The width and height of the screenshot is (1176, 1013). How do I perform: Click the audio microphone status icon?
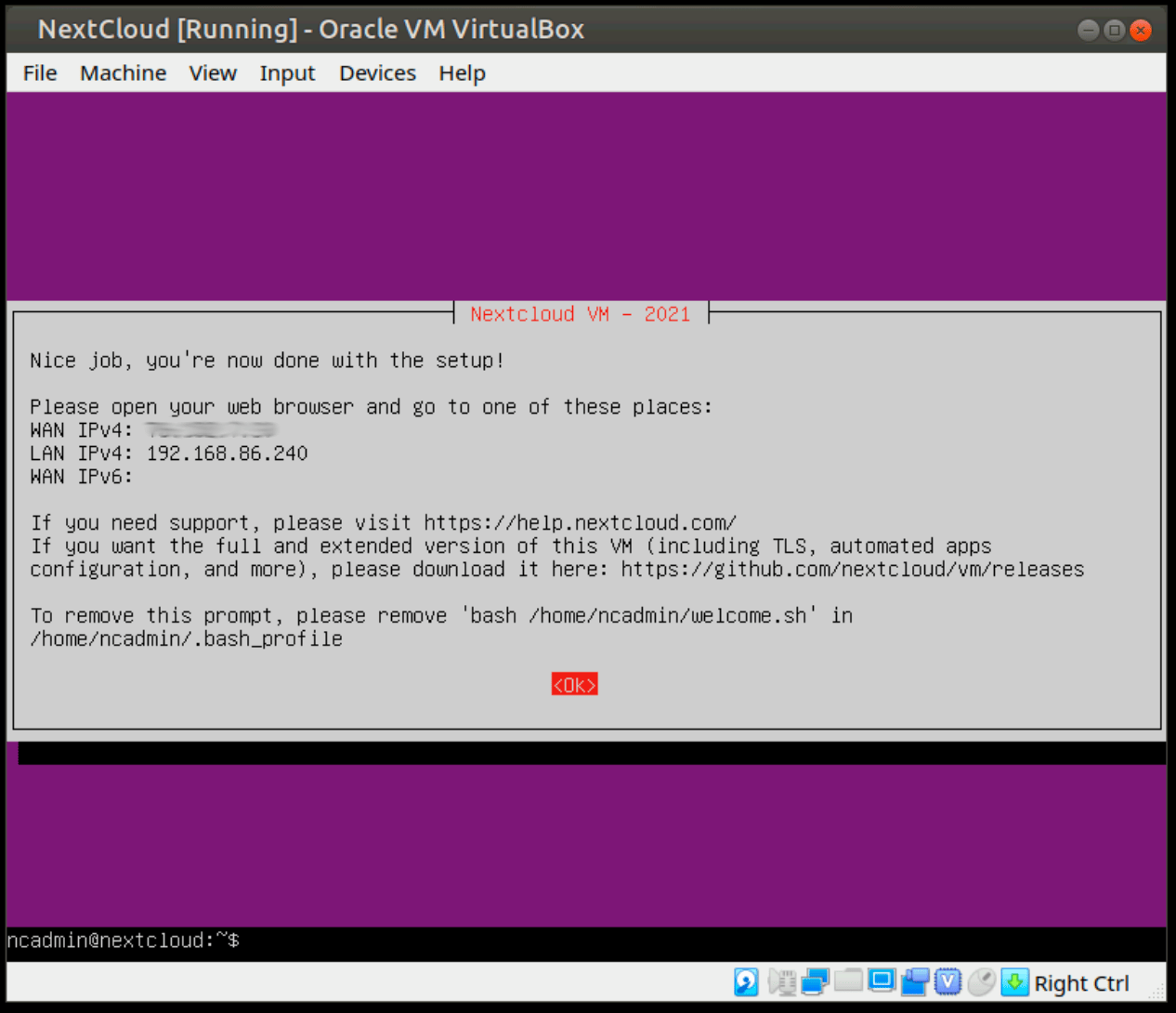coord(782,982)
